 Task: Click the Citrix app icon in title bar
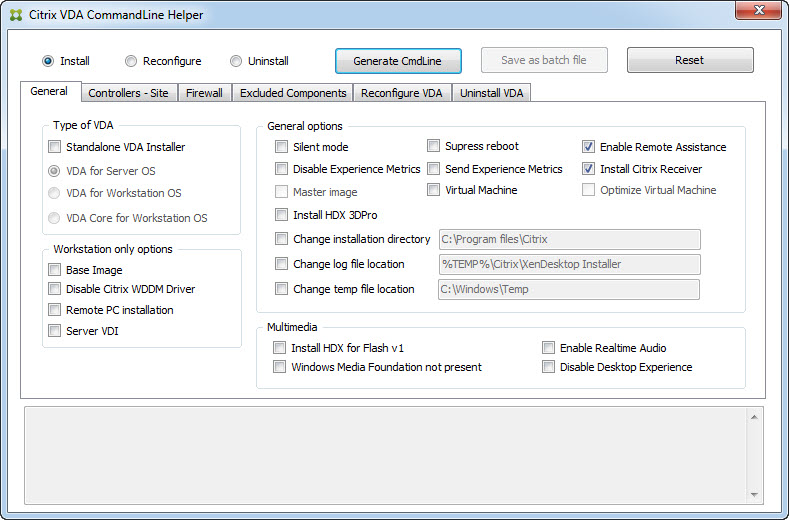pos(16,15)
